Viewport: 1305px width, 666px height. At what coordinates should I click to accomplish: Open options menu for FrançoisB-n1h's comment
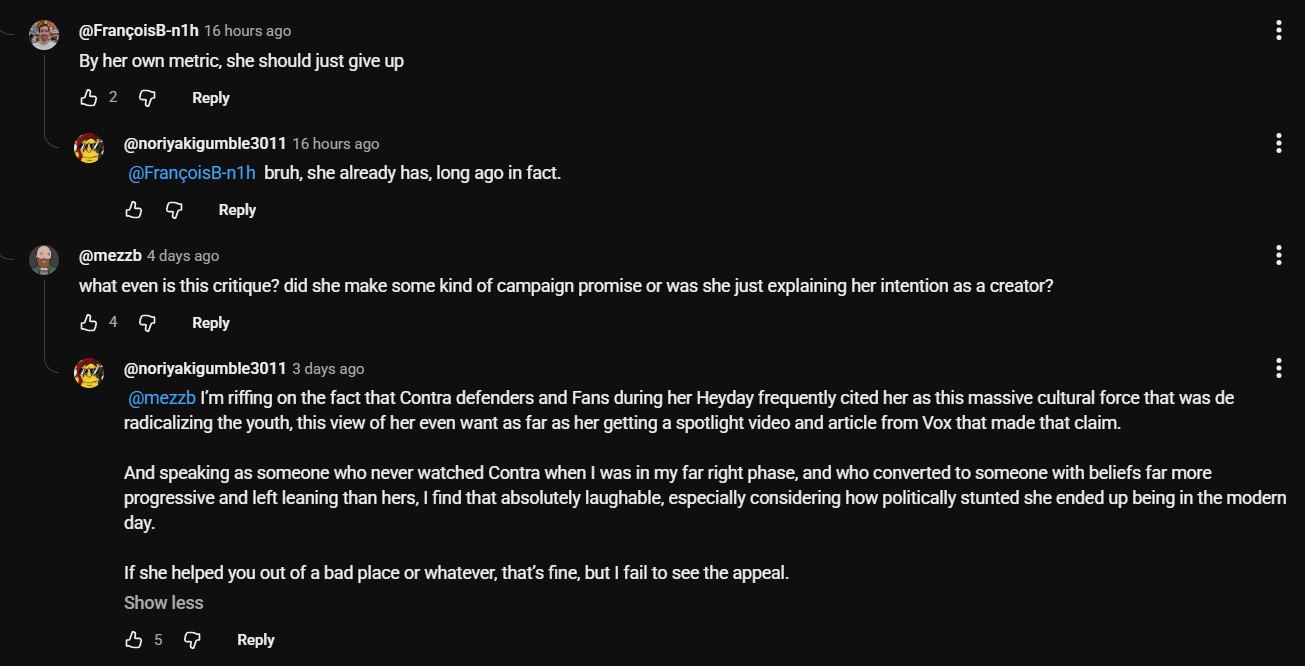[x=1278, y=30]
